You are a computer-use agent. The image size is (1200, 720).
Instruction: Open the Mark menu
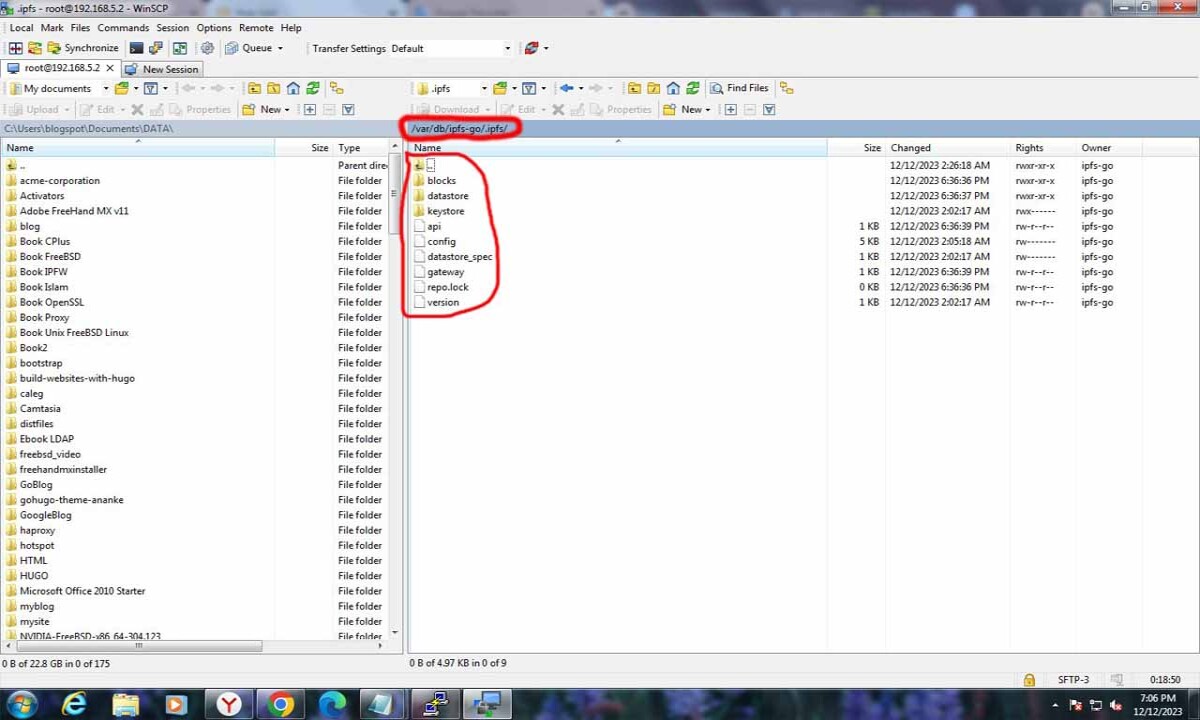[x=52, y=28]
